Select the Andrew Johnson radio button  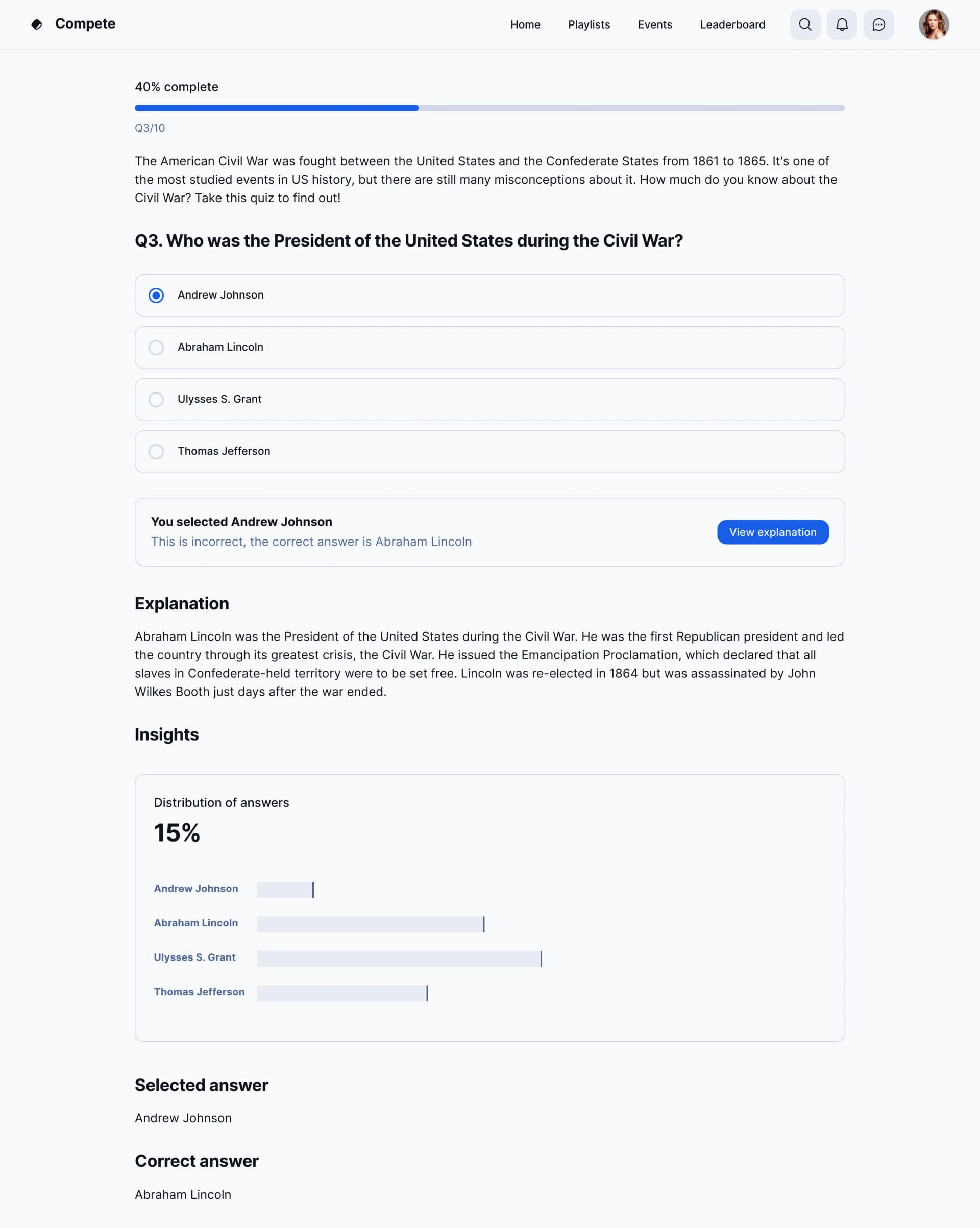coord(156,295)
